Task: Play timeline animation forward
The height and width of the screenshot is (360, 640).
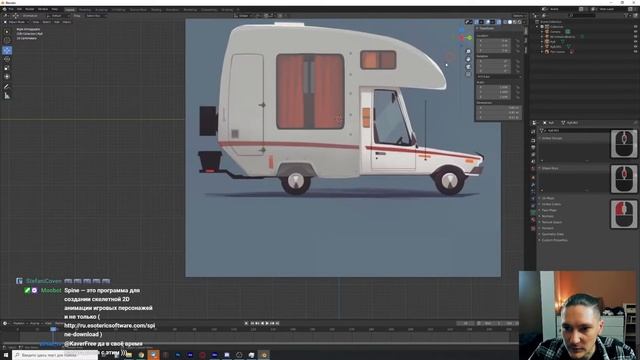Action: (267, 323)
